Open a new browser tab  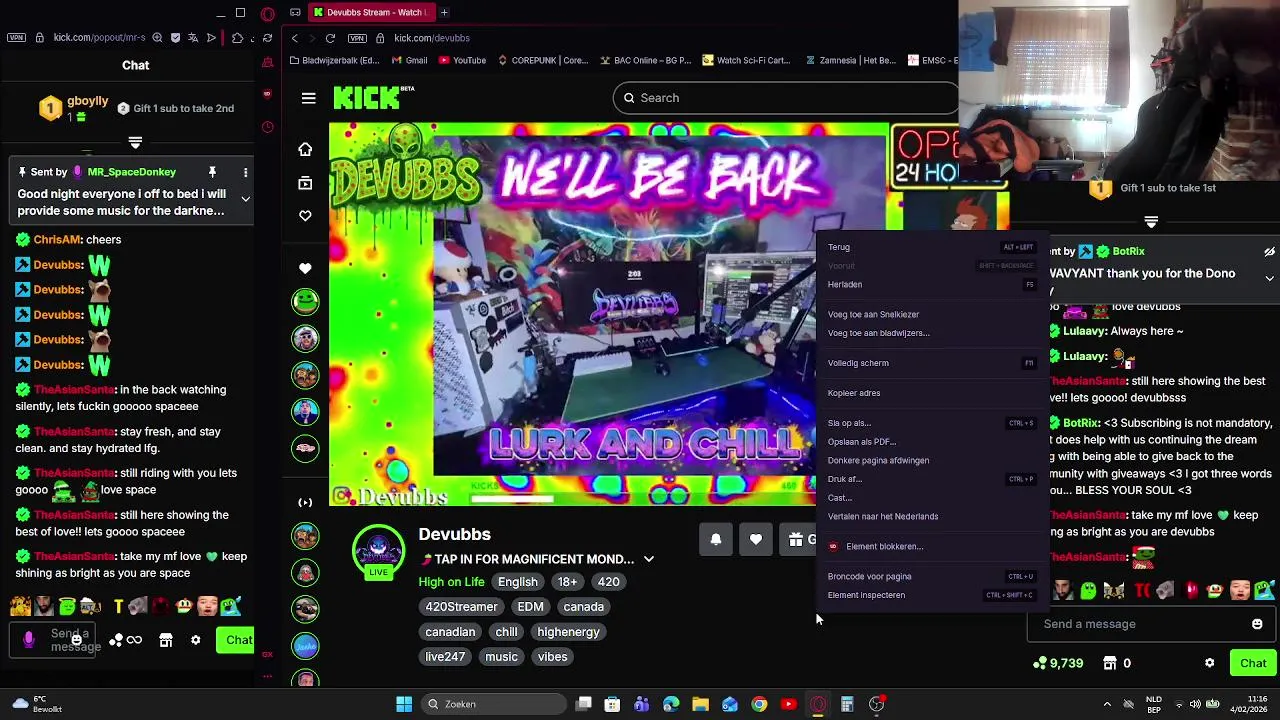(x=444, y=12)
